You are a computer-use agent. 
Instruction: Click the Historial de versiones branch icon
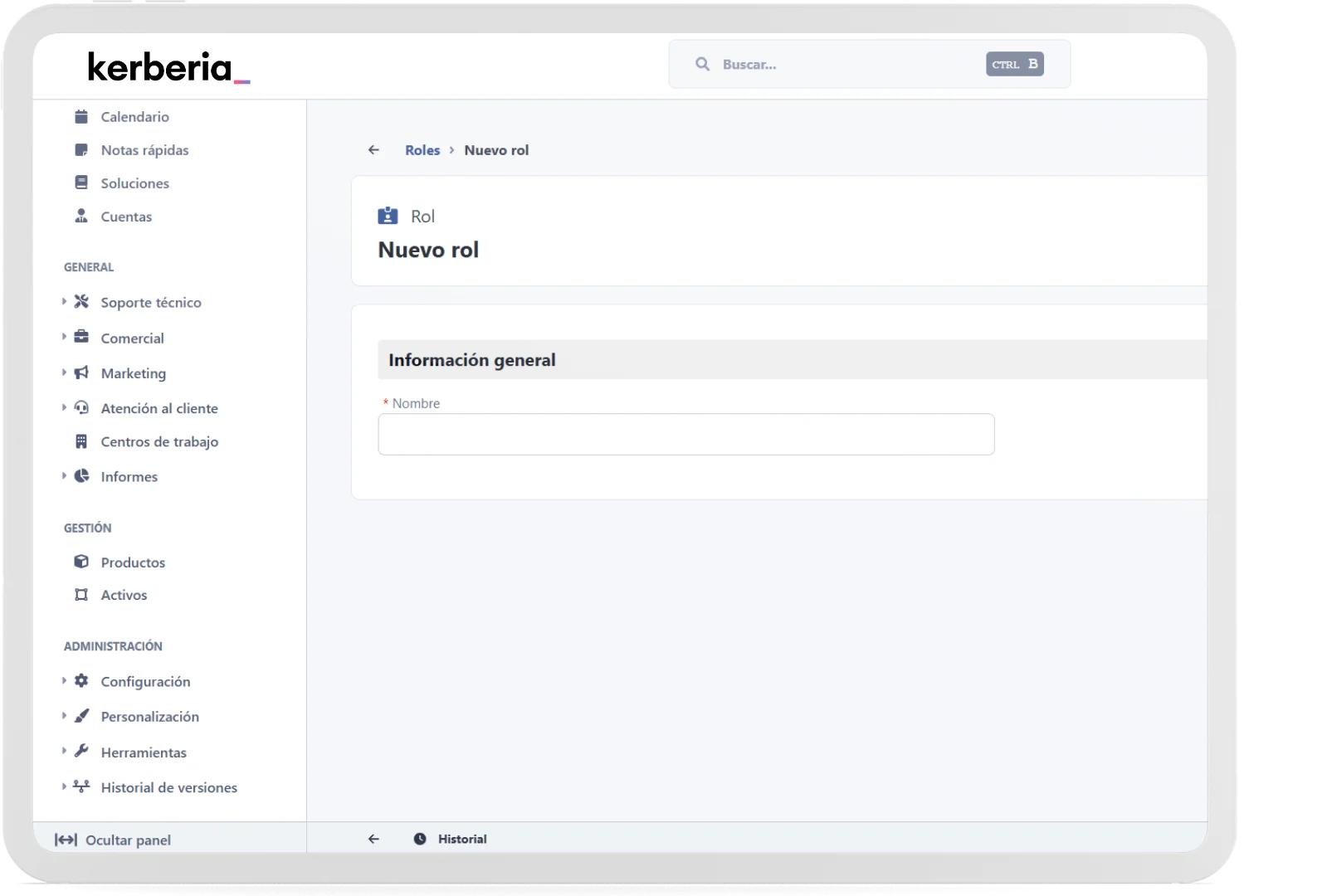click(x=81, y=786)
